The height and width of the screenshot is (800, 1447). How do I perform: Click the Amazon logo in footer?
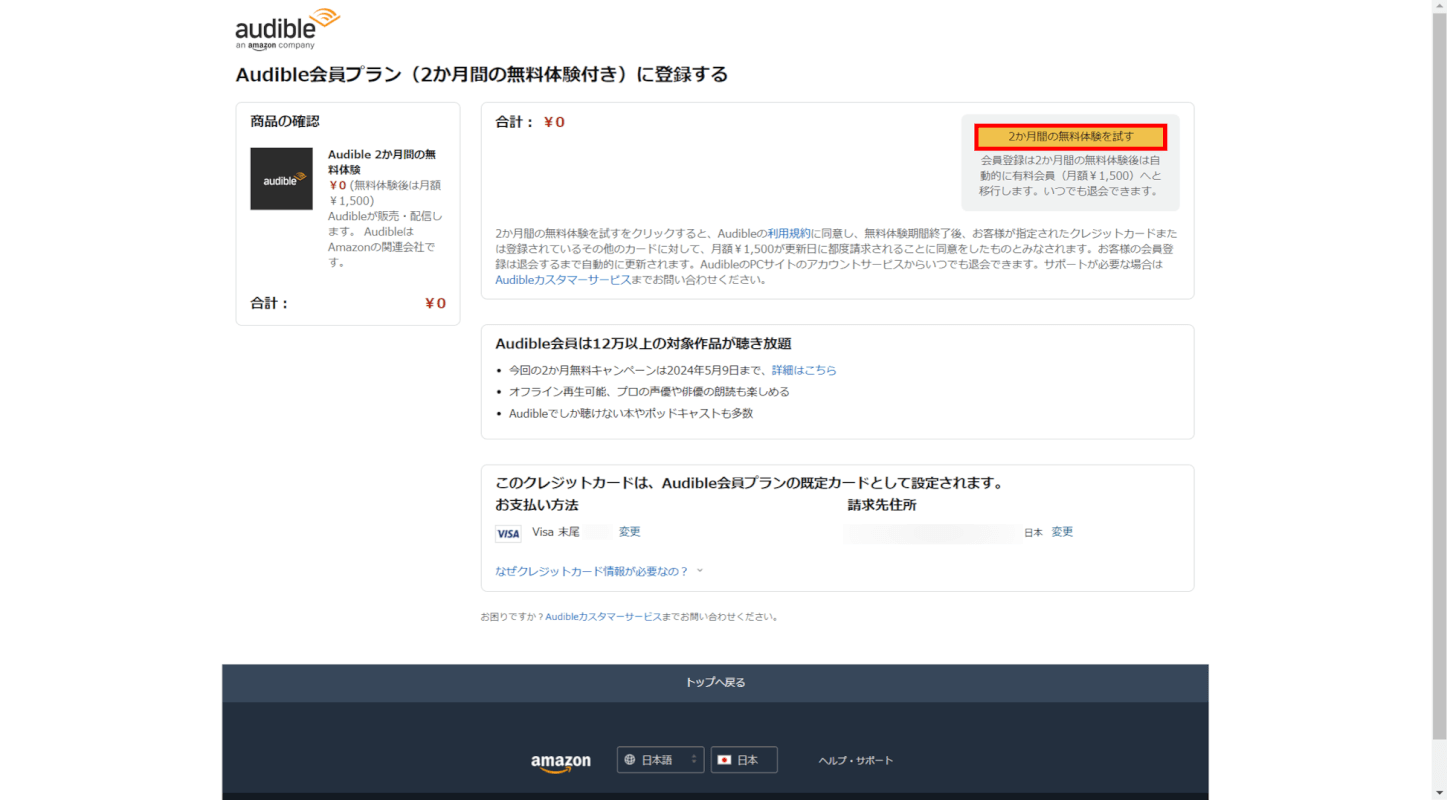(560, 762)
